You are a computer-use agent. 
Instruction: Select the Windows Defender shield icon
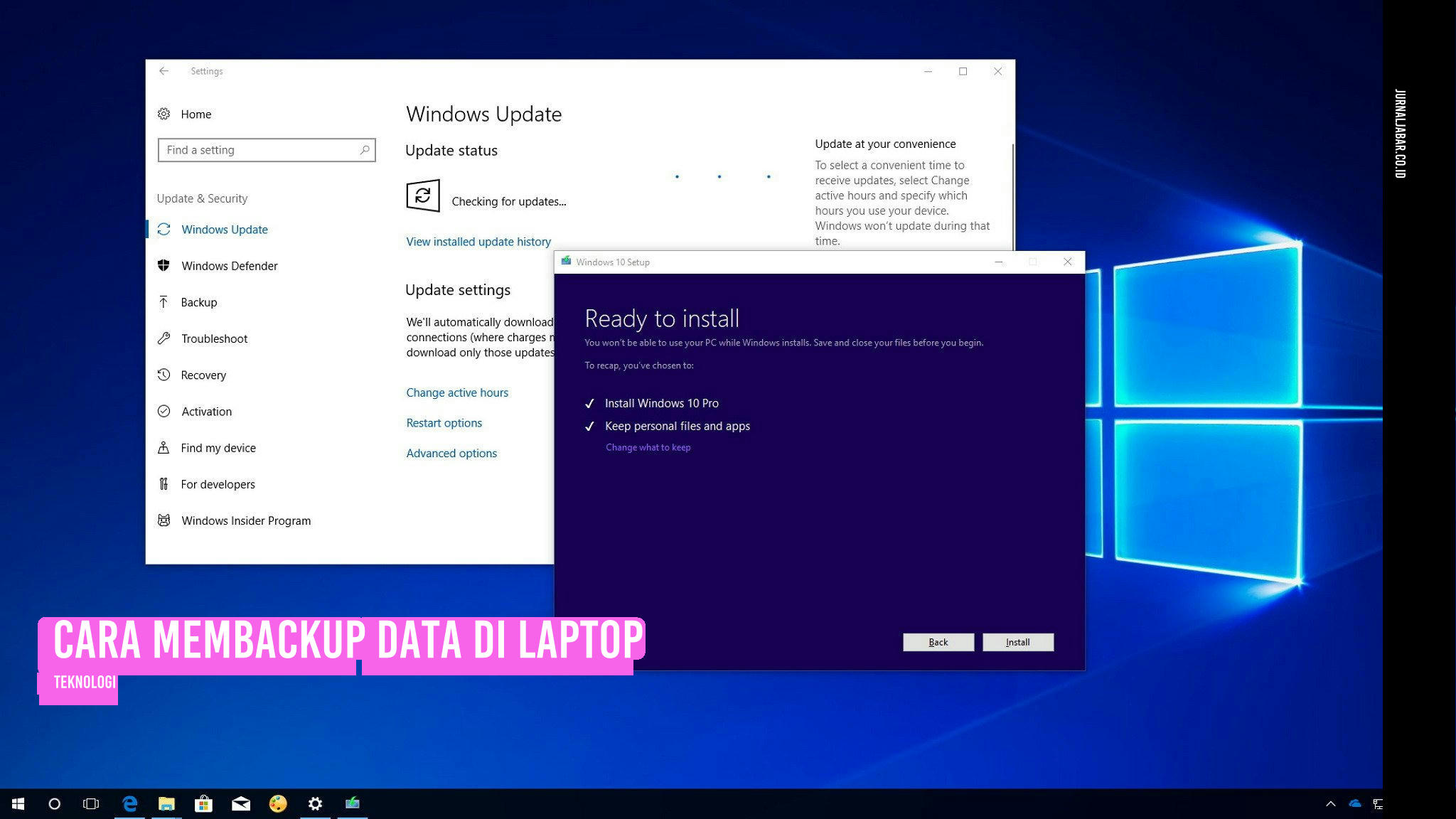click(164, 265)
